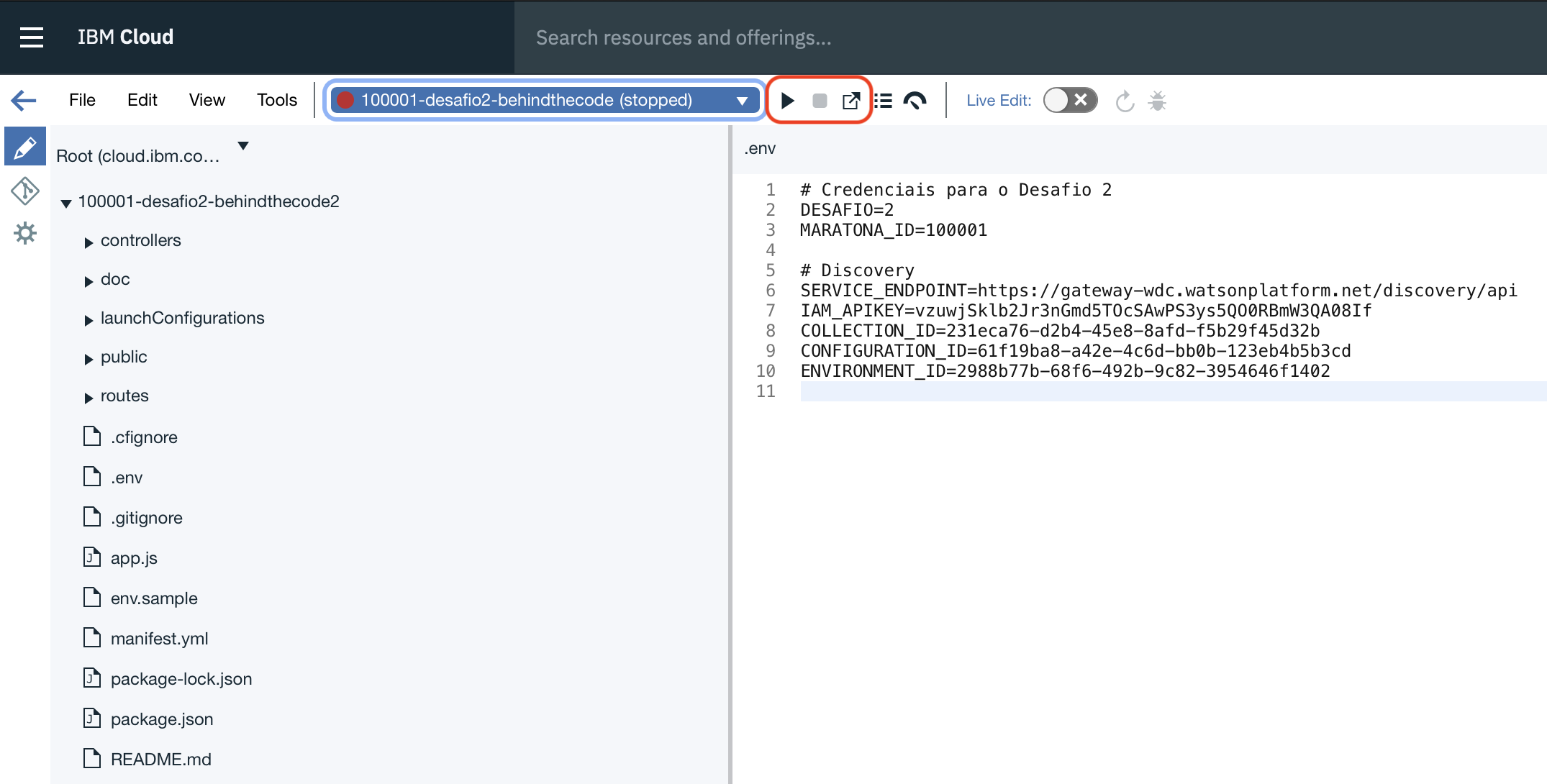Run the app with the play button

click(787, 101)
